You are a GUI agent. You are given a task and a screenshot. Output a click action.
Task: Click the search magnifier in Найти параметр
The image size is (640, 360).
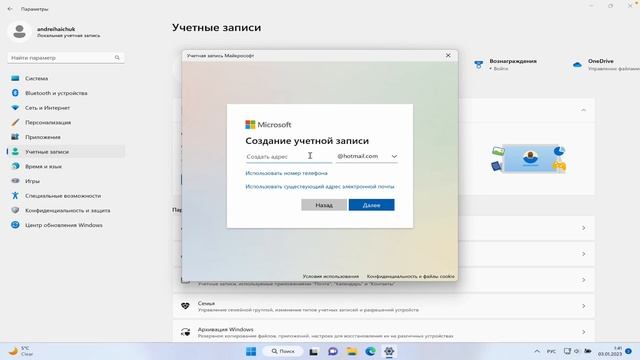click(x=117, y=58)
